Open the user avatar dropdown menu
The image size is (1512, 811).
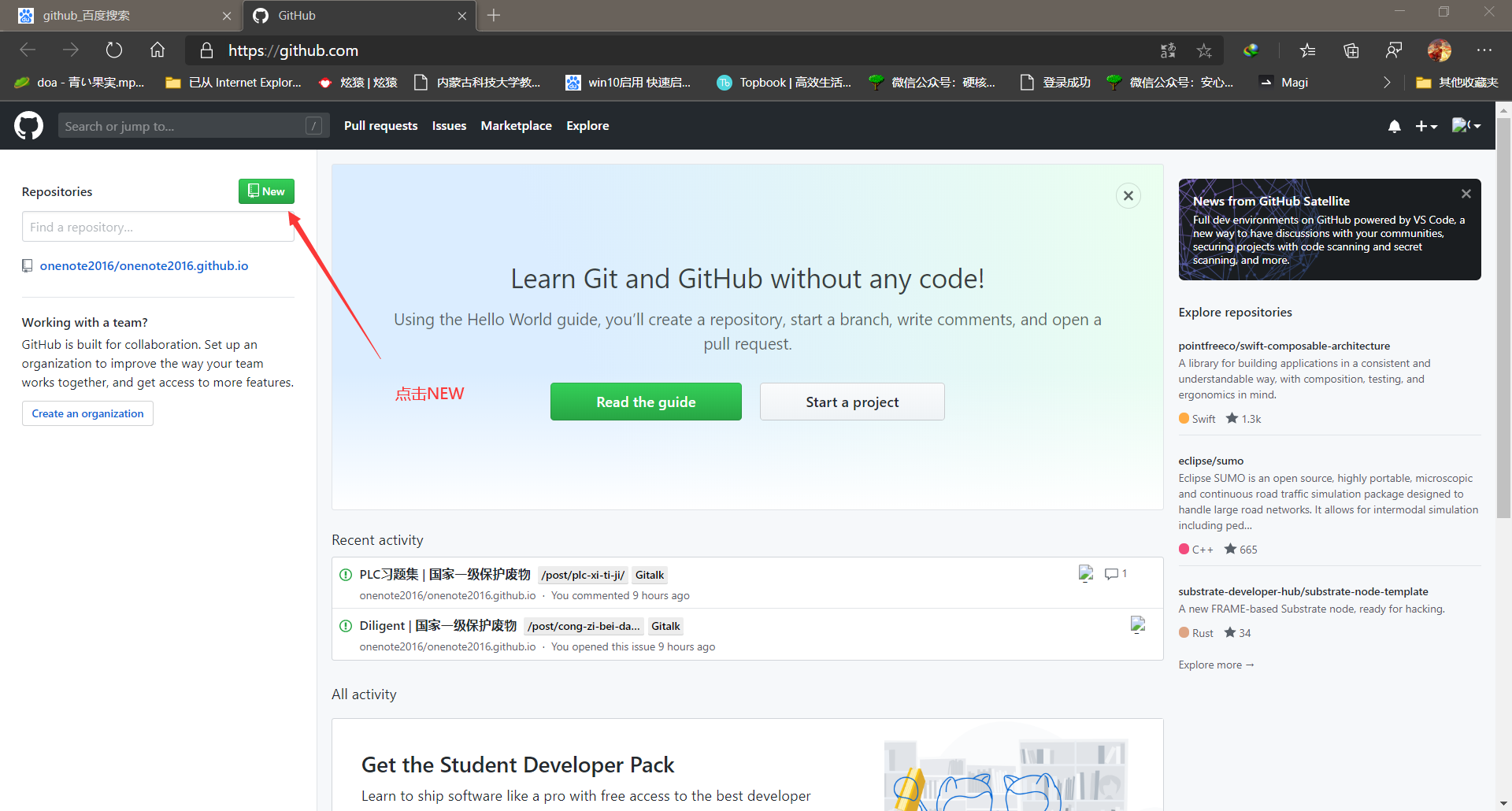pyautogui.click(x=1466, y=126)
